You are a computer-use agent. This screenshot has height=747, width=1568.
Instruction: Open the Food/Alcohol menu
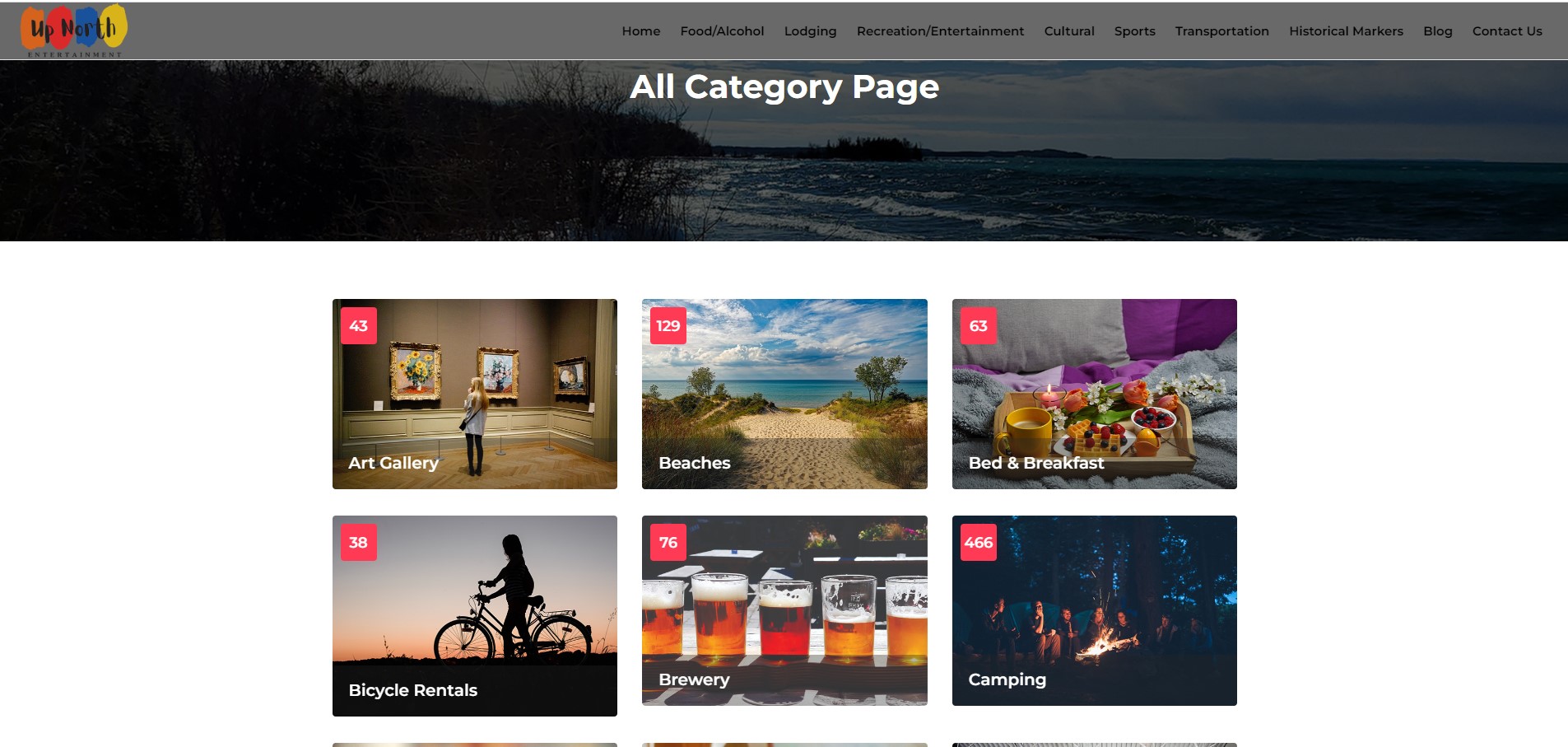click(722, 31)
